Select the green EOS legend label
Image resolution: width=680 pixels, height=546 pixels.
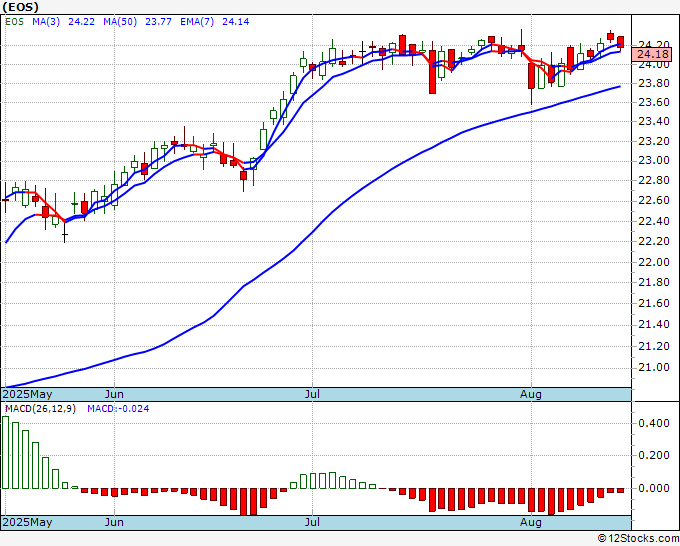tap(14, 22)
